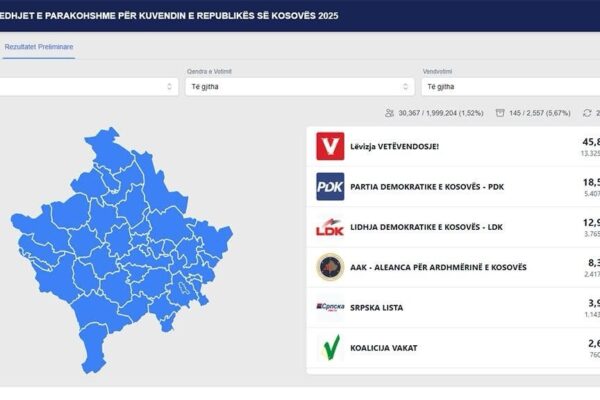600x400 pixels.
Task: Click the ballot box counted icon
Action: 500,113
